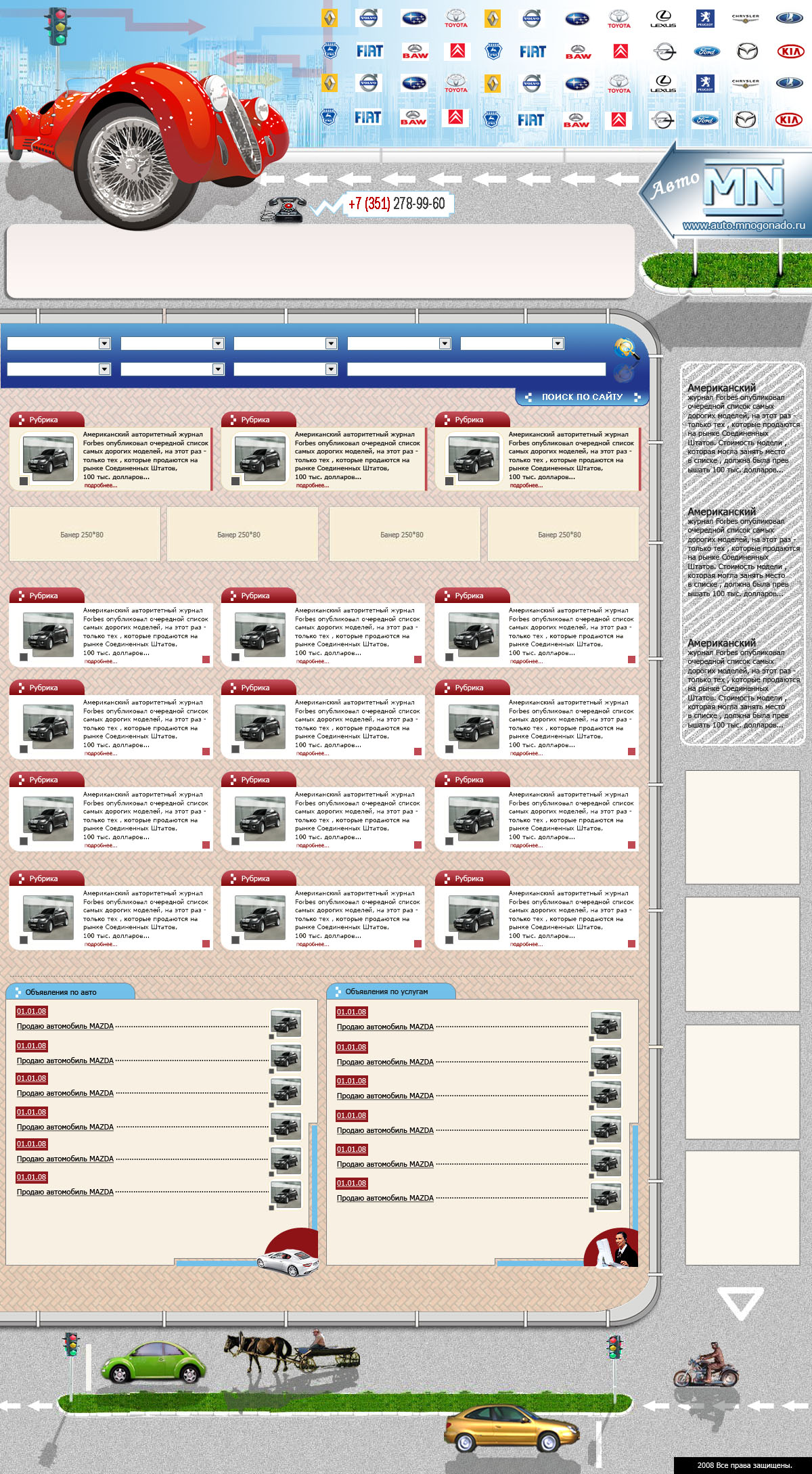812x1474 pixels.
Task: Click the green Beetle car in footer
Action: tap(153, 1362)
